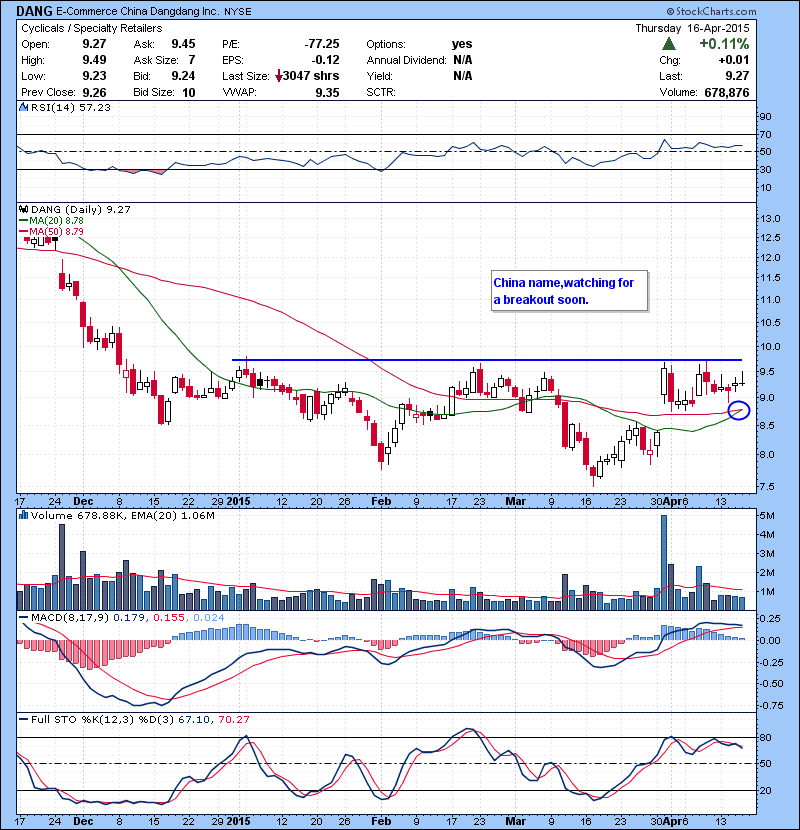Click the small icon beside the RSI(14) label
This screenshot has height=830, width=800.
pyautogui.click(x=23, y=107)
